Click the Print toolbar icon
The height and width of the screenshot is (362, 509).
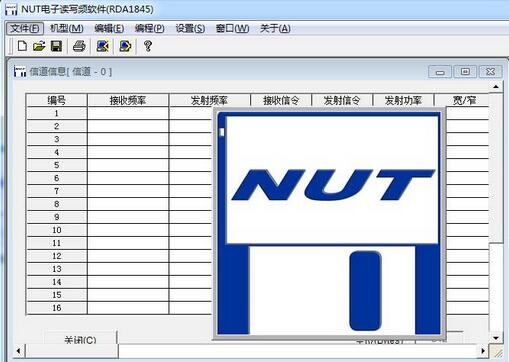79,46
